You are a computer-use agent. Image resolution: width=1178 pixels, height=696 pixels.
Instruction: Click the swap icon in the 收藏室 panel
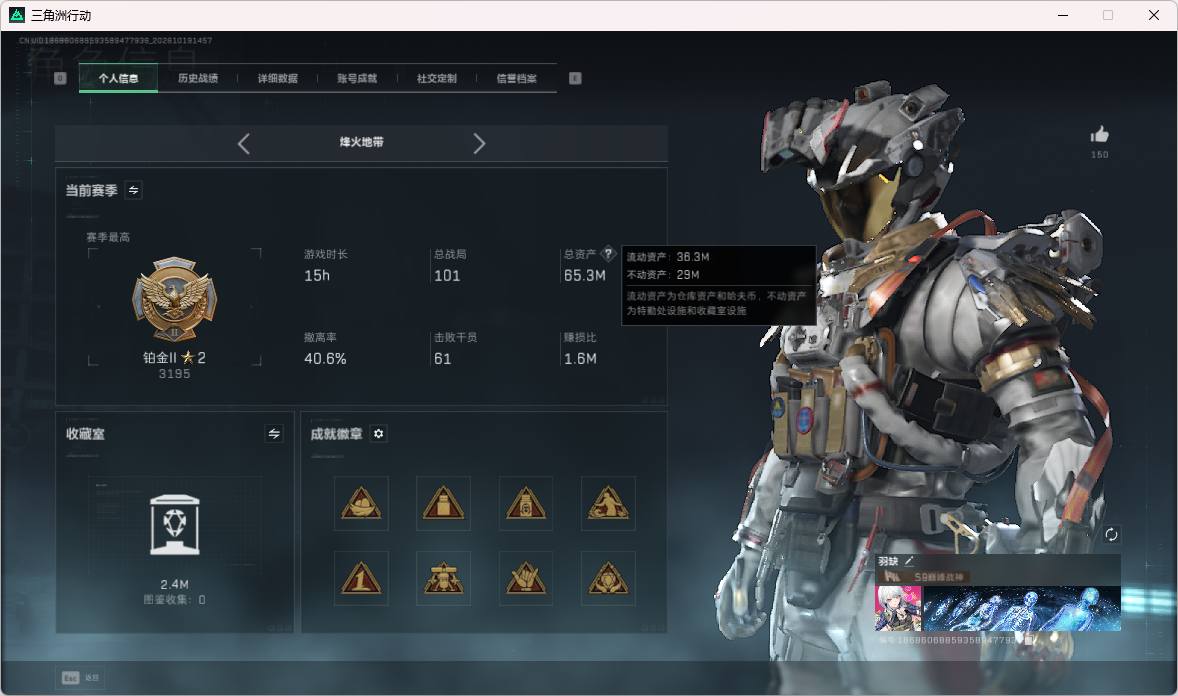(274, 434)
